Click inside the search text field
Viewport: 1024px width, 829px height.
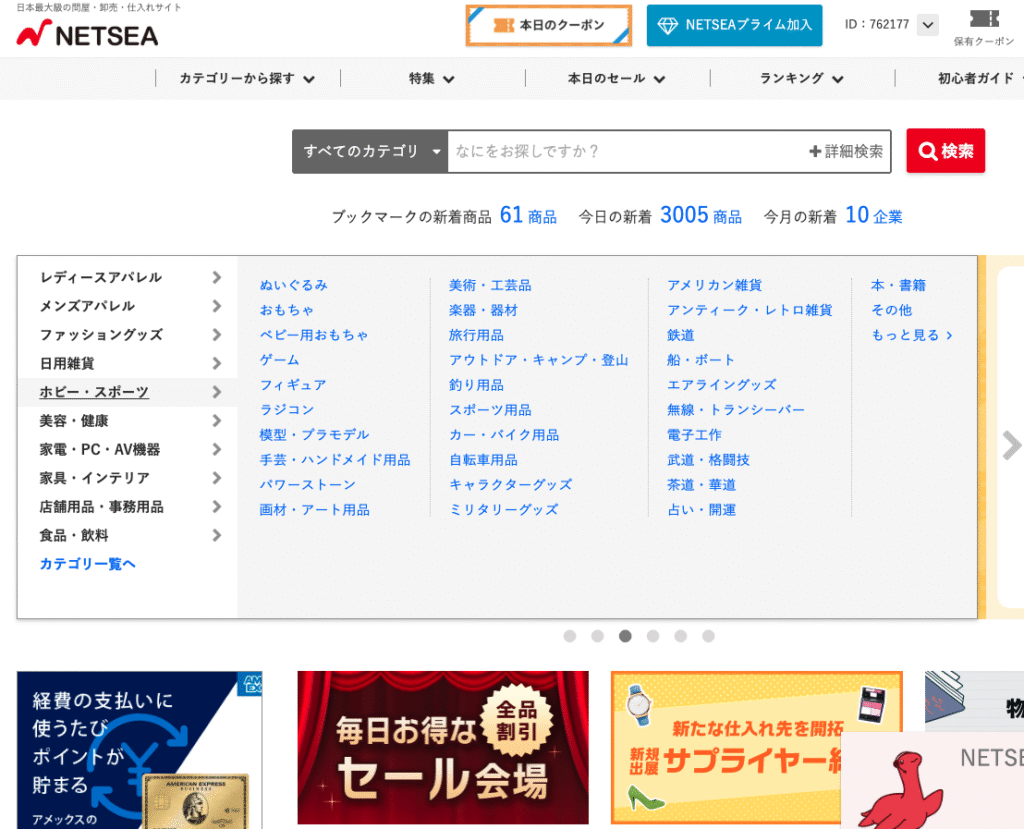[x=625, y=152]
